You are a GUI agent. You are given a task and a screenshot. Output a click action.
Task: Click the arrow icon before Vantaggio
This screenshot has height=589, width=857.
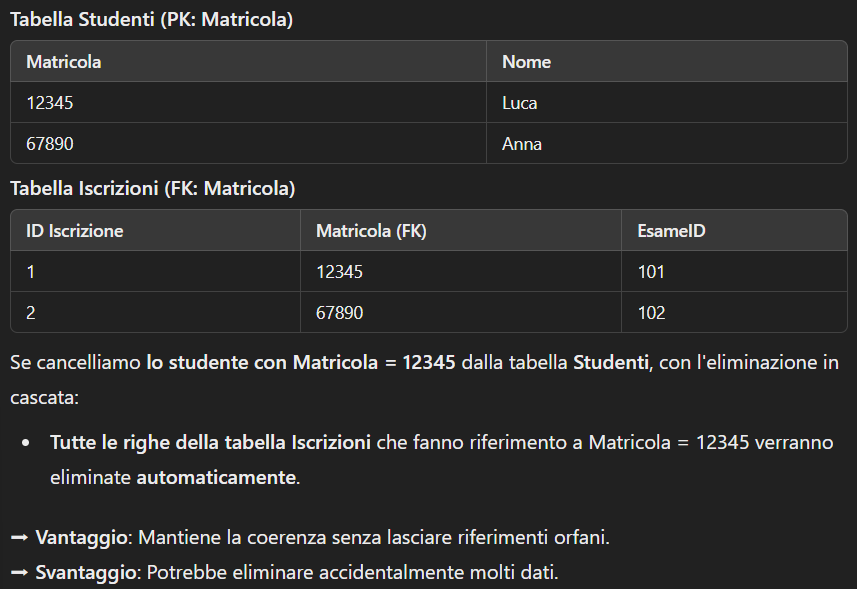[19, 538]
